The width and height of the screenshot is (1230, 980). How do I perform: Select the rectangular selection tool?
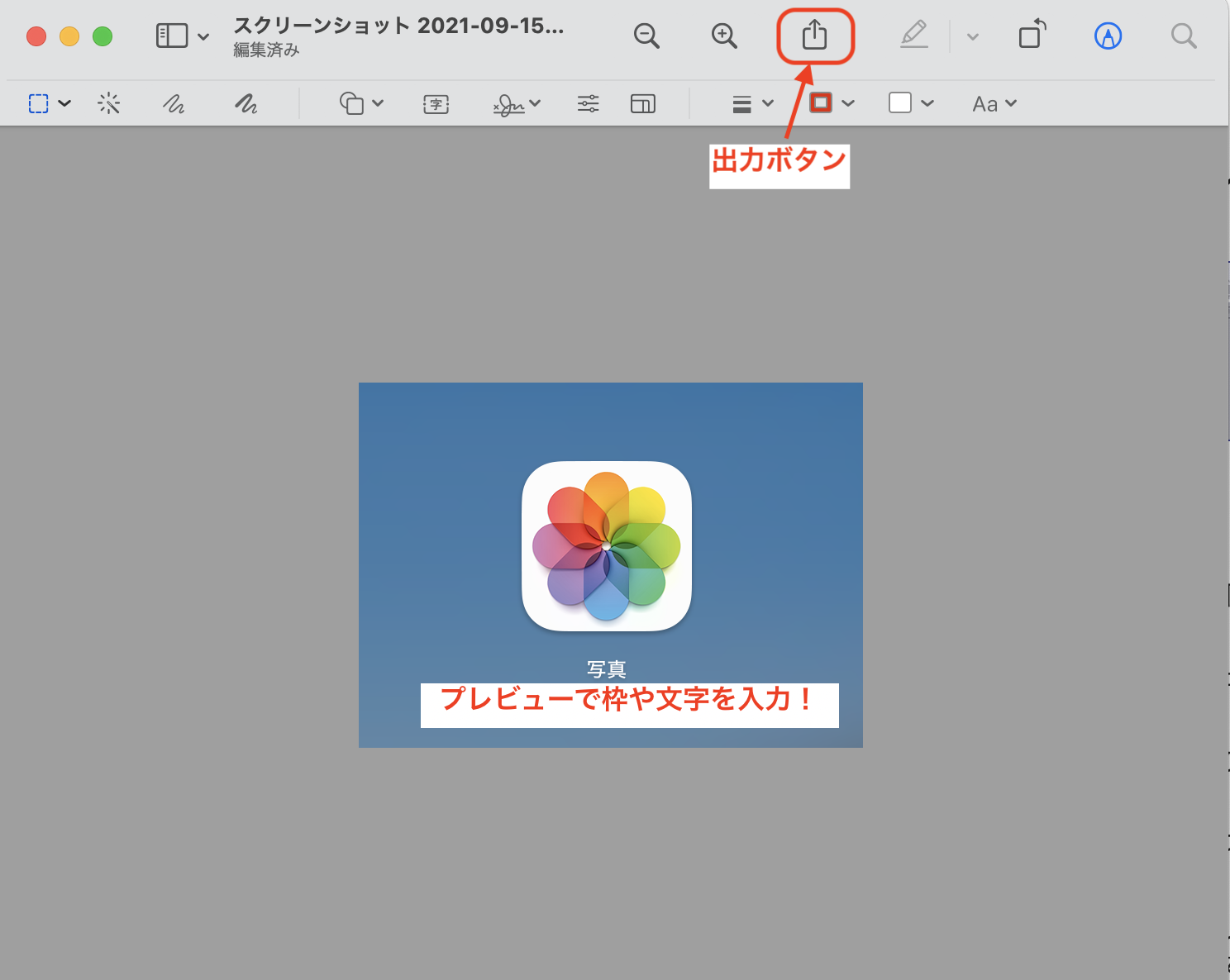[x=39, y=103]
